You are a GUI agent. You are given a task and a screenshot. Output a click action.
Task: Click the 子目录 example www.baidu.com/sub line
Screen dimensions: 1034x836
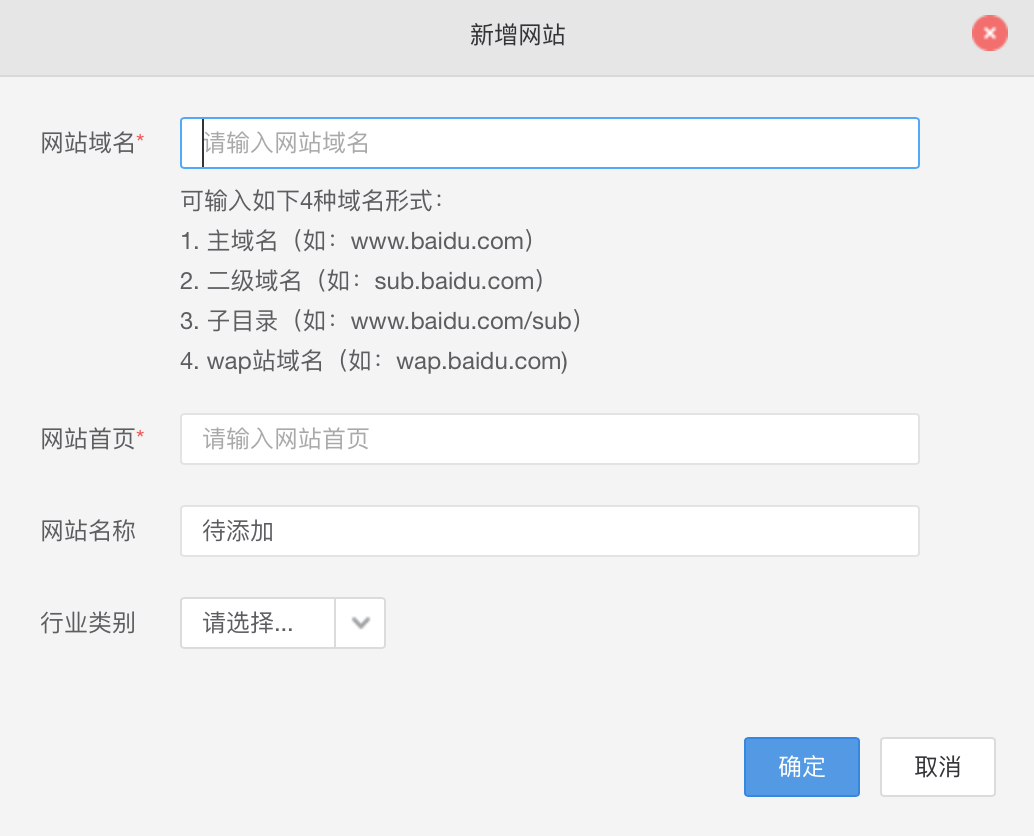382,321
